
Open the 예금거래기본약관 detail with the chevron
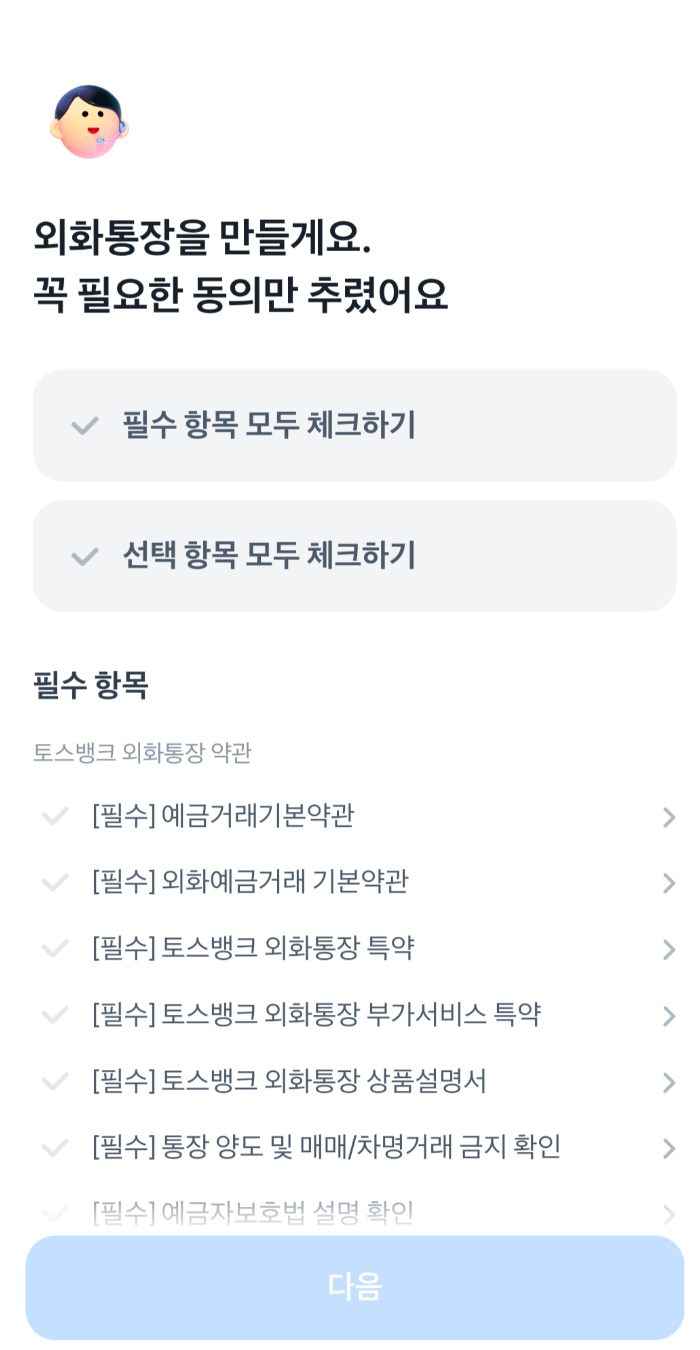[x=668, y=816]
